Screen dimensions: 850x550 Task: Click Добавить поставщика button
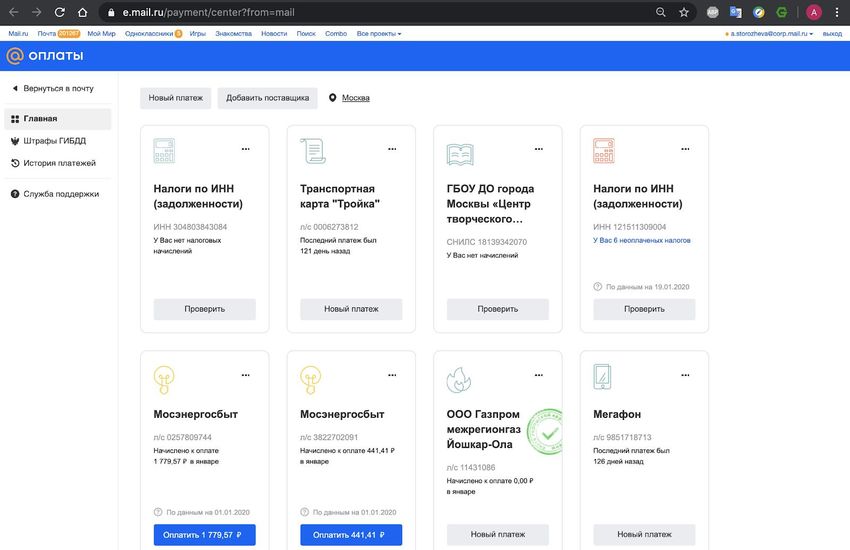coord(267,98)
